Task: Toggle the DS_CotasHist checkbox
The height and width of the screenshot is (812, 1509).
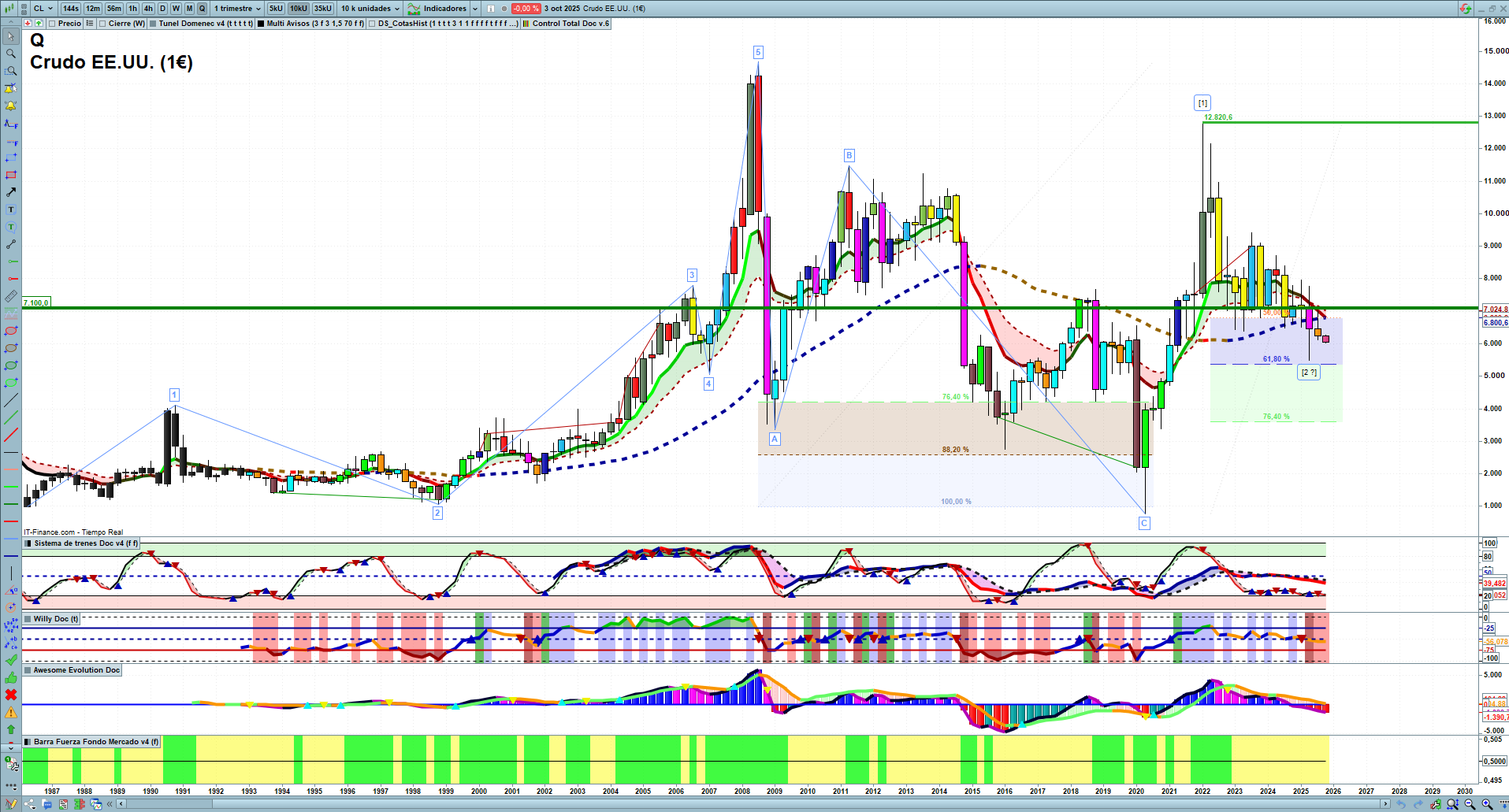Action: [x=372, y=24]
